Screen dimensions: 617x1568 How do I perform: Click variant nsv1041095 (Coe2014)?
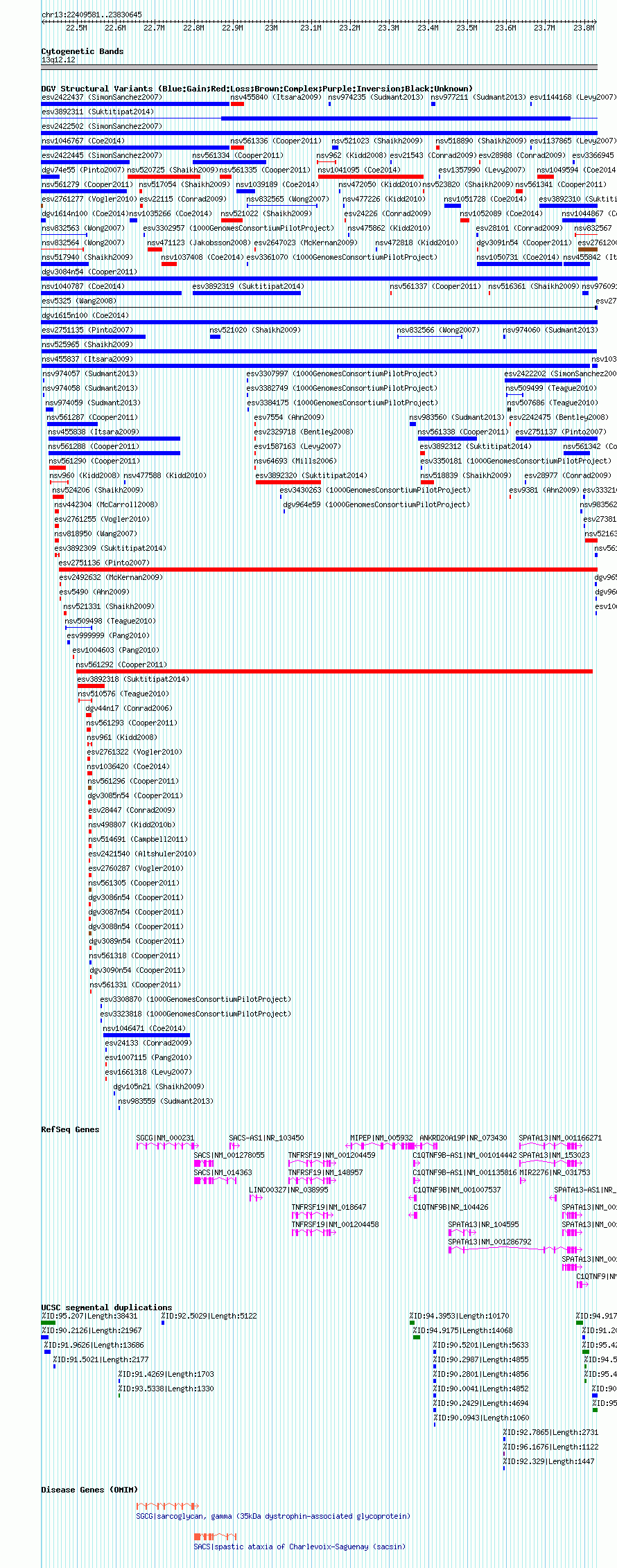click(359, 170)
